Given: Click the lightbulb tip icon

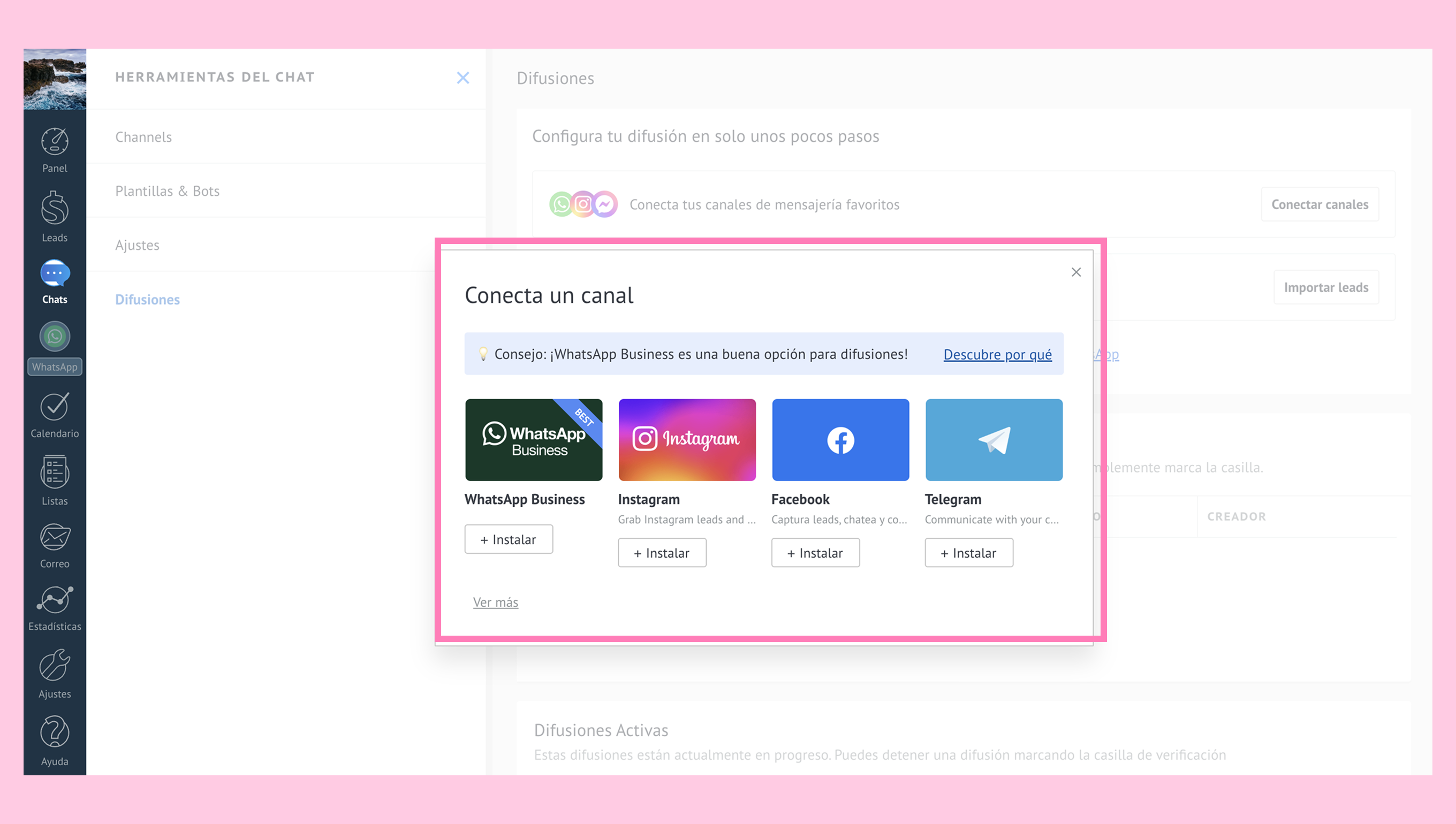Looking at the screenshot, I should click(x=483, y=354).
